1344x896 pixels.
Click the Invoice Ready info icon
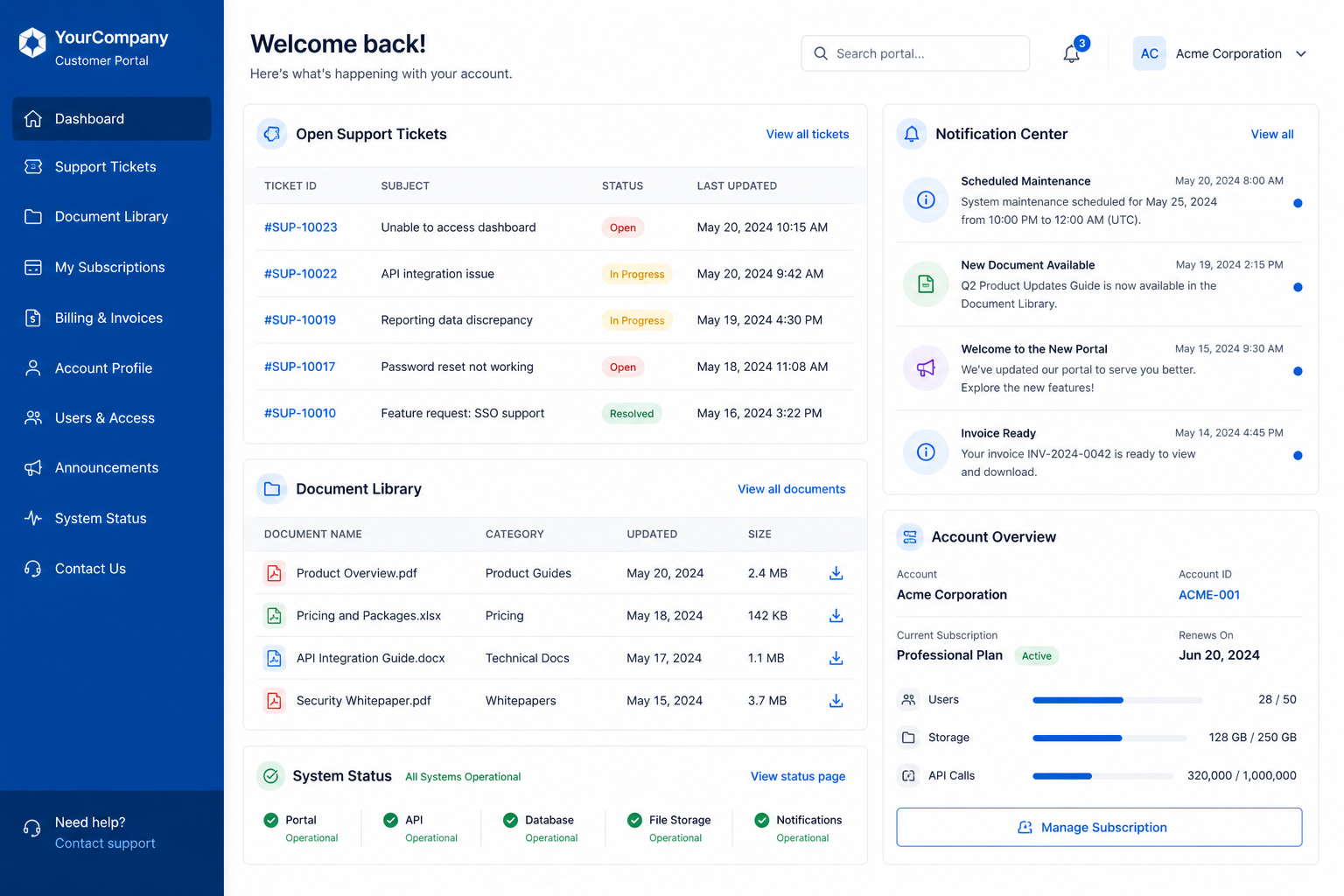pos(926,452)
